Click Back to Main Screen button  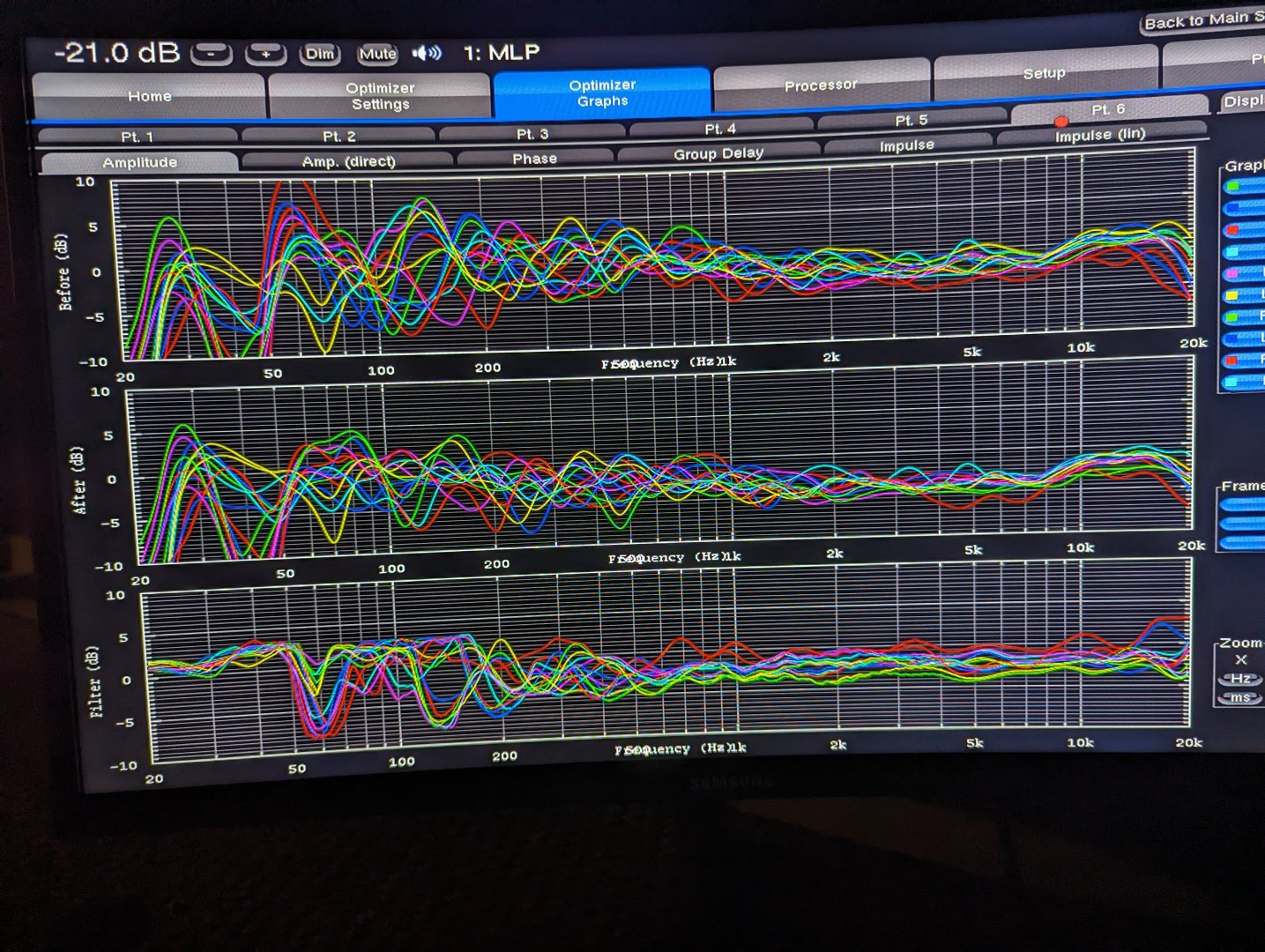coord(1202,20)
